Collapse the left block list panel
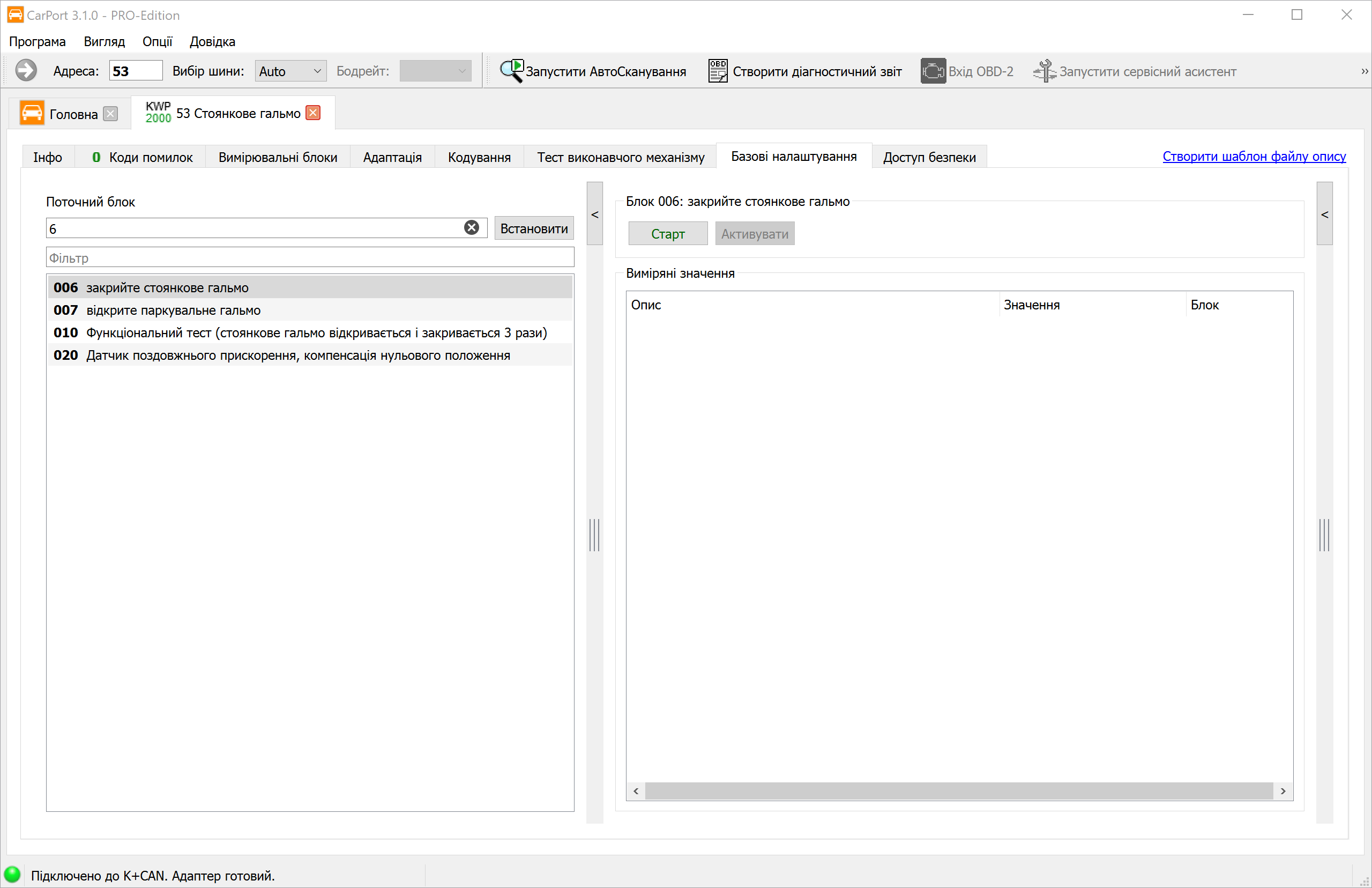Image resolution: width=1372 pixels, height=888 pixels. click(595, 214)
